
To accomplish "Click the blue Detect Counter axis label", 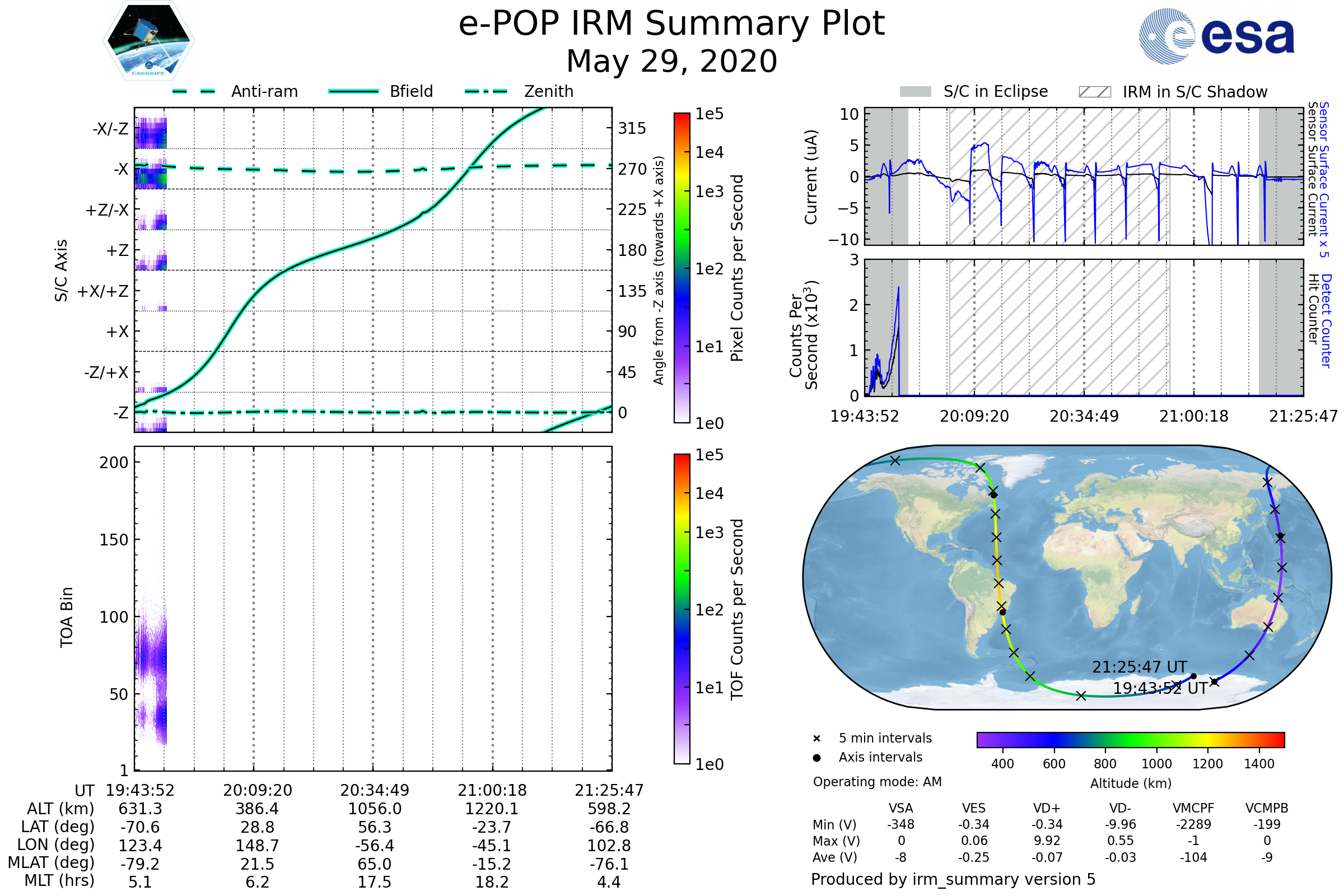I will (x=1326, y=320).
